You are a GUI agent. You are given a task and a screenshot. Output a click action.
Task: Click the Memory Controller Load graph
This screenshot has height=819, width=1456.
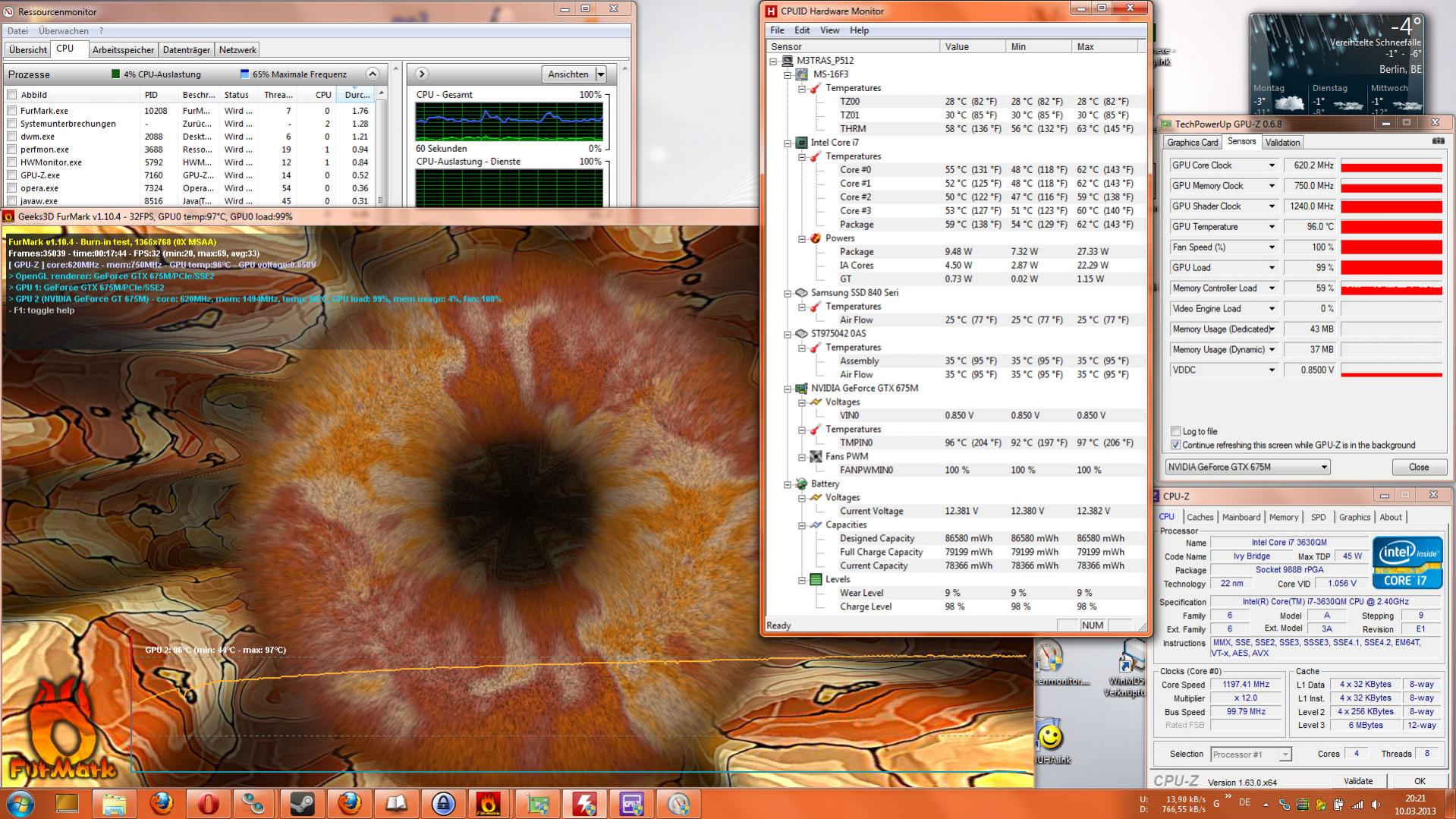1392,288
